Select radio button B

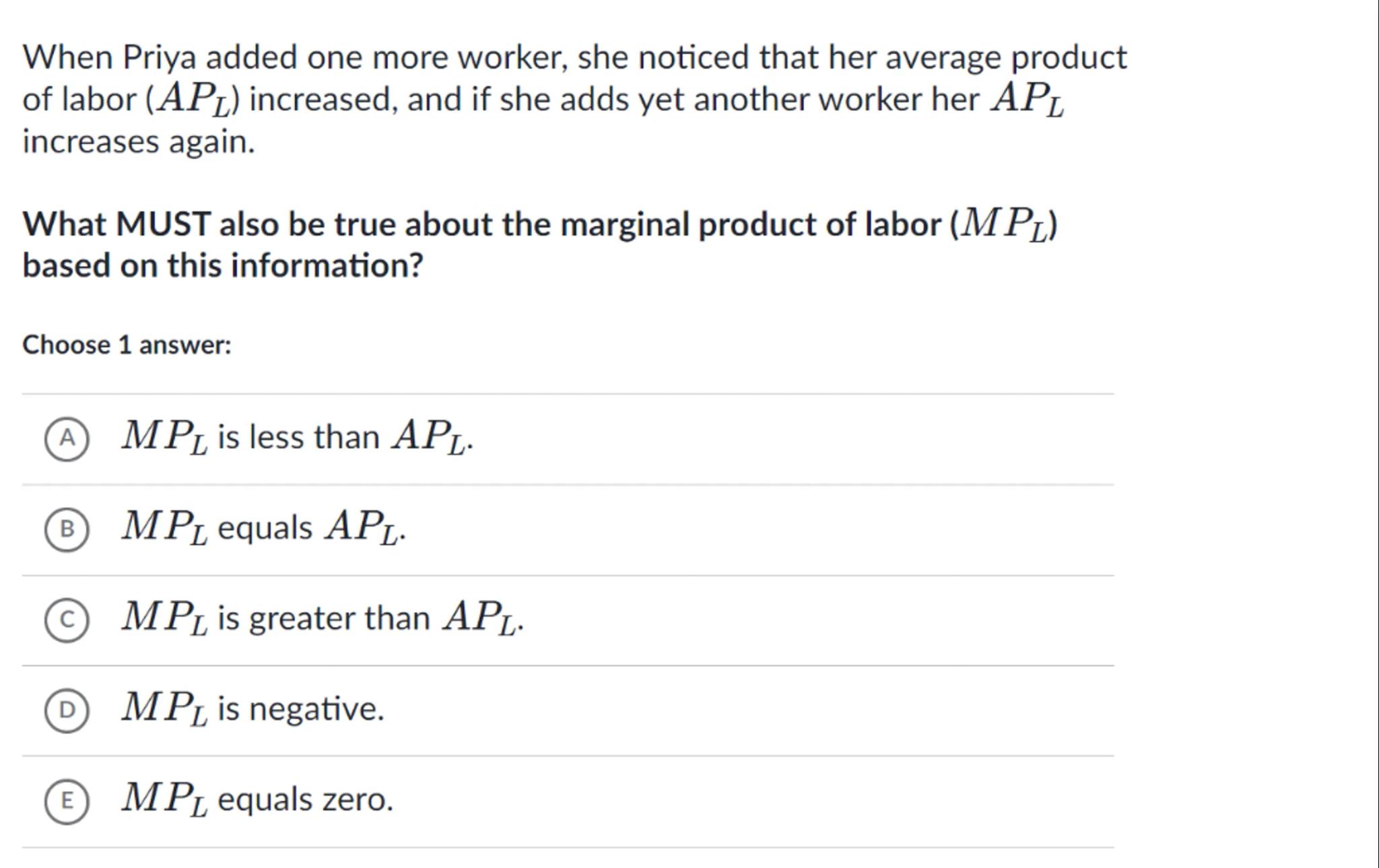pos(67,529)
